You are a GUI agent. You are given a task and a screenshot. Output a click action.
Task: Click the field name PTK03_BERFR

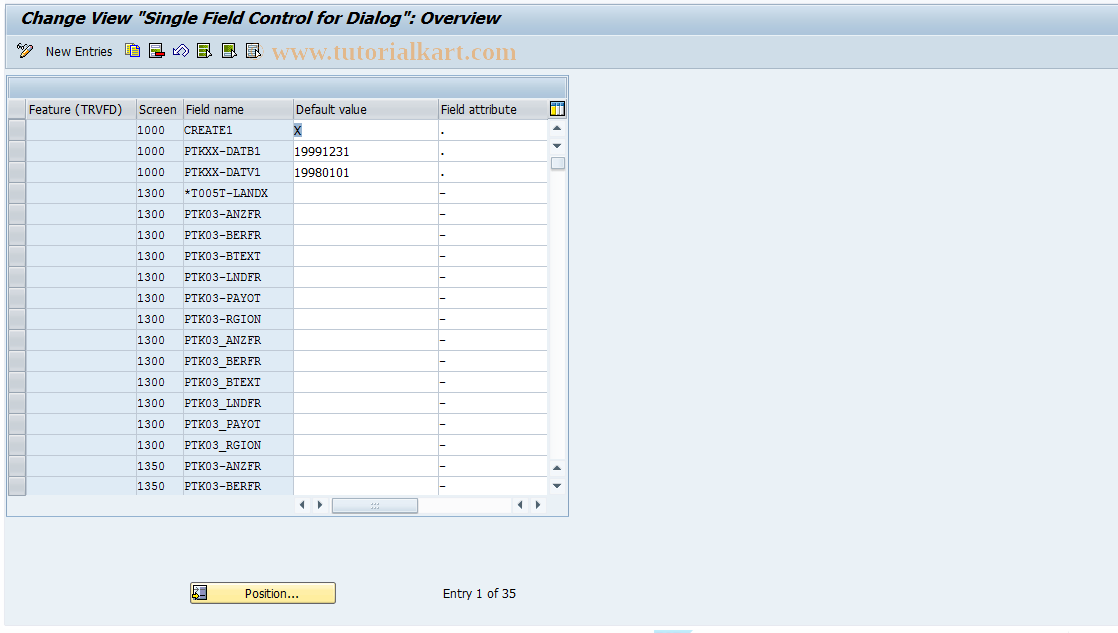(222, 361)
